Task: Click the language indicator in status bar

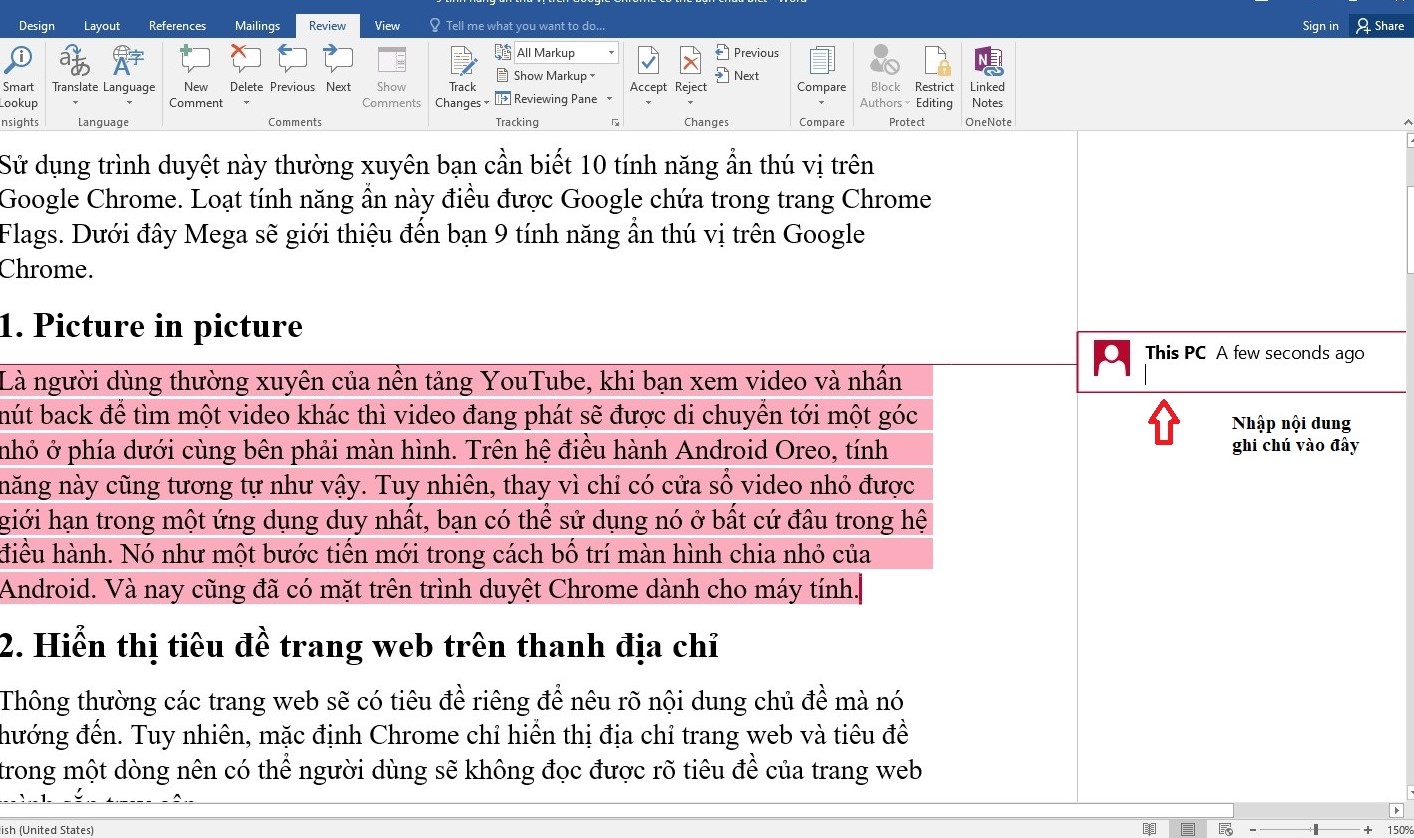Action: (x=47, y=830)
